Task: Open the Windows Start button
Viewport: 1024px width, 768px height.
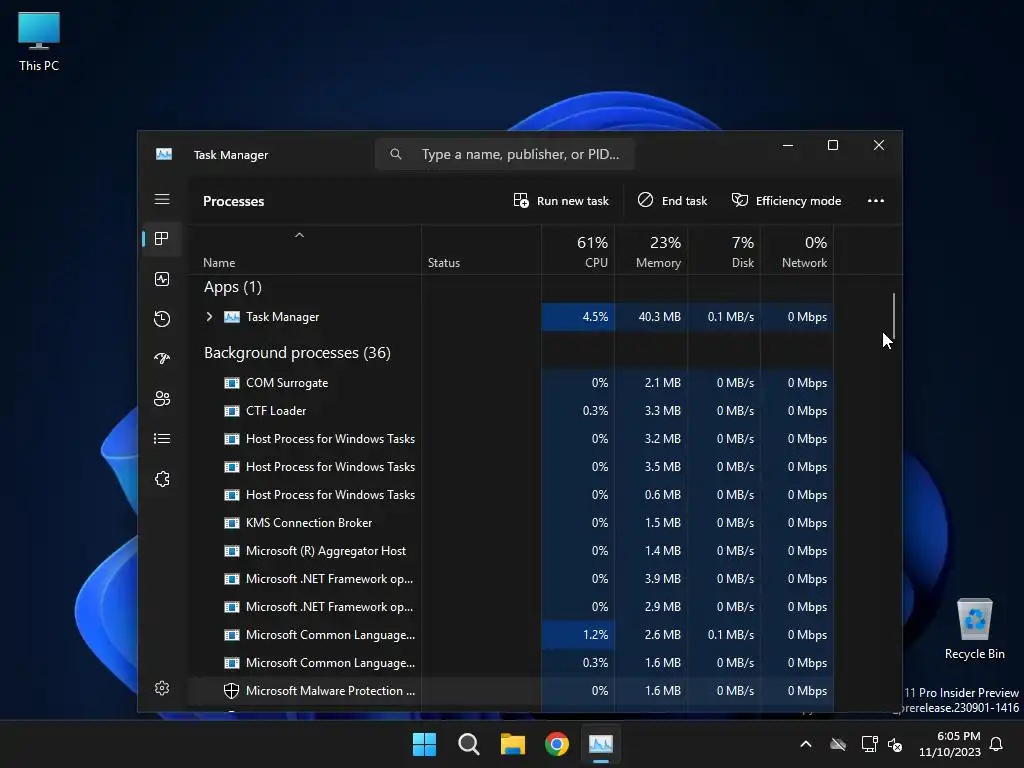Action: click(x=424, y=744)
